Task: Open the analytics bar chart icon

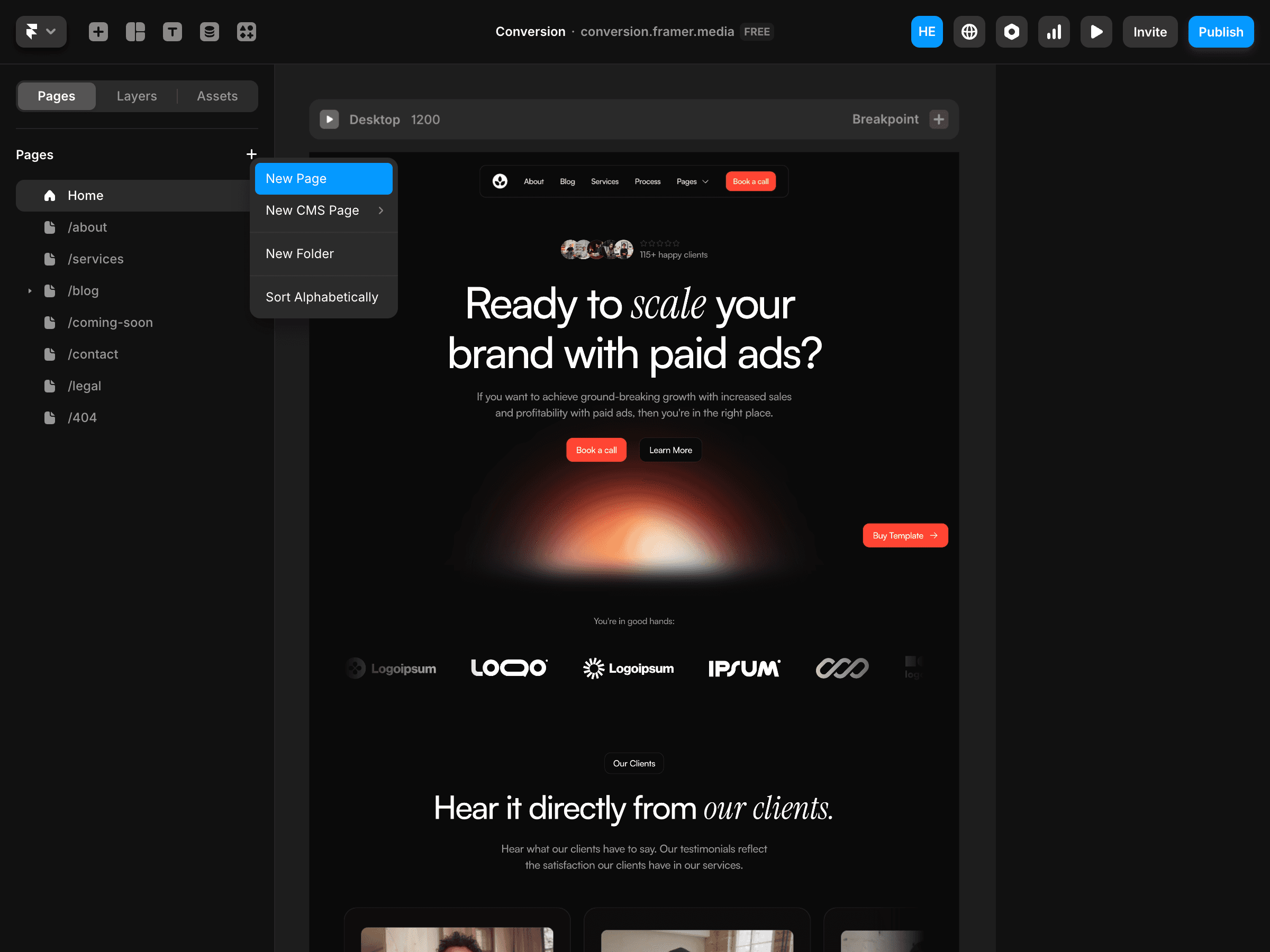Action: click(1054, 32)
